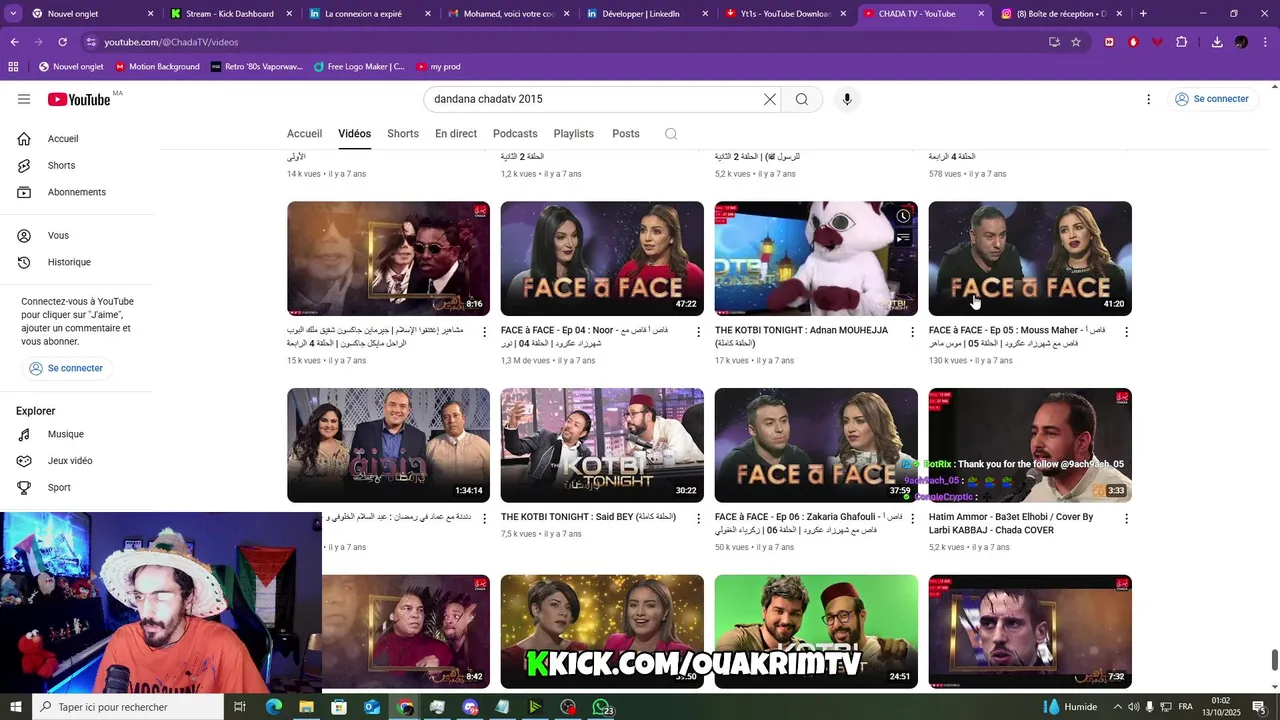Open options menu for FACE à FACE Ep 05 Mouss Maher
The image size is (1280, 720).
[1126, 332]
